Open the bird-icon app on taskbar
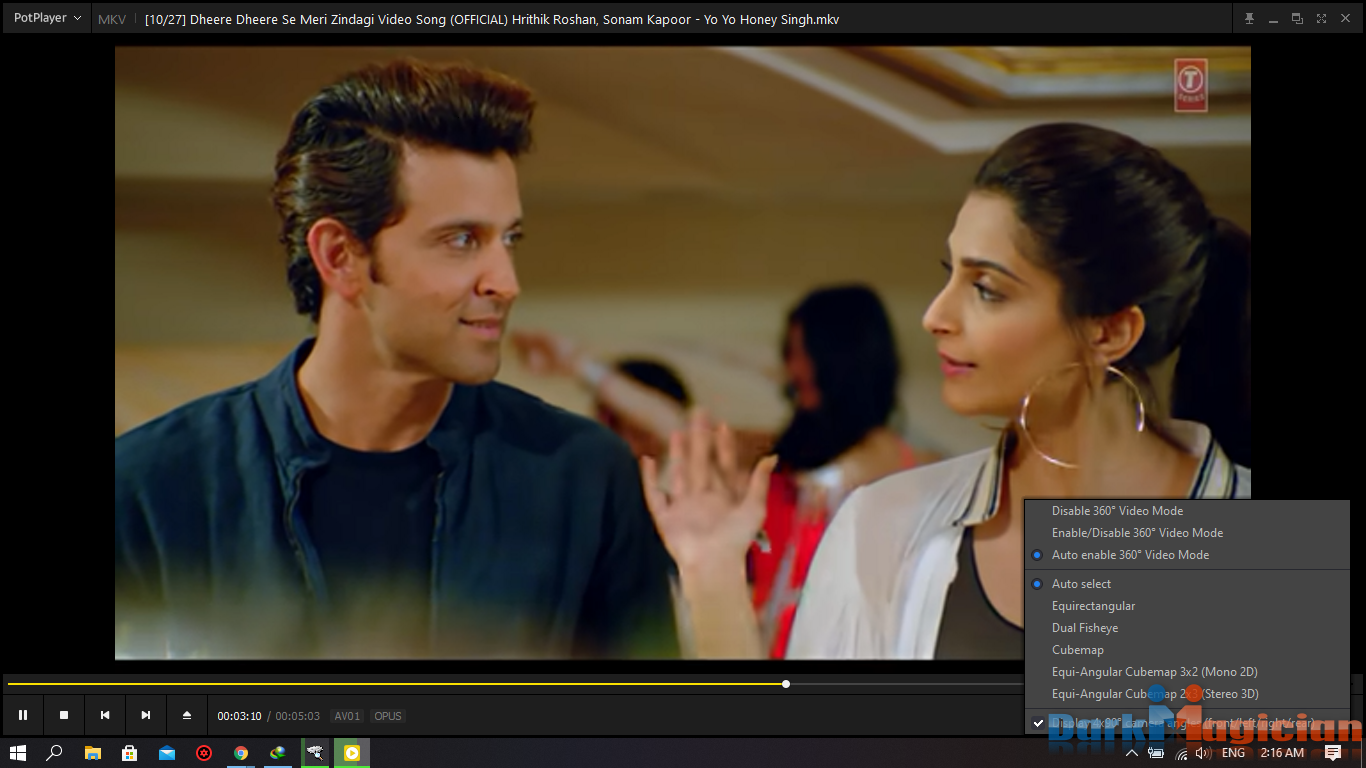Viewport: 1366px width, 768px height. click(x=315, y=753)
